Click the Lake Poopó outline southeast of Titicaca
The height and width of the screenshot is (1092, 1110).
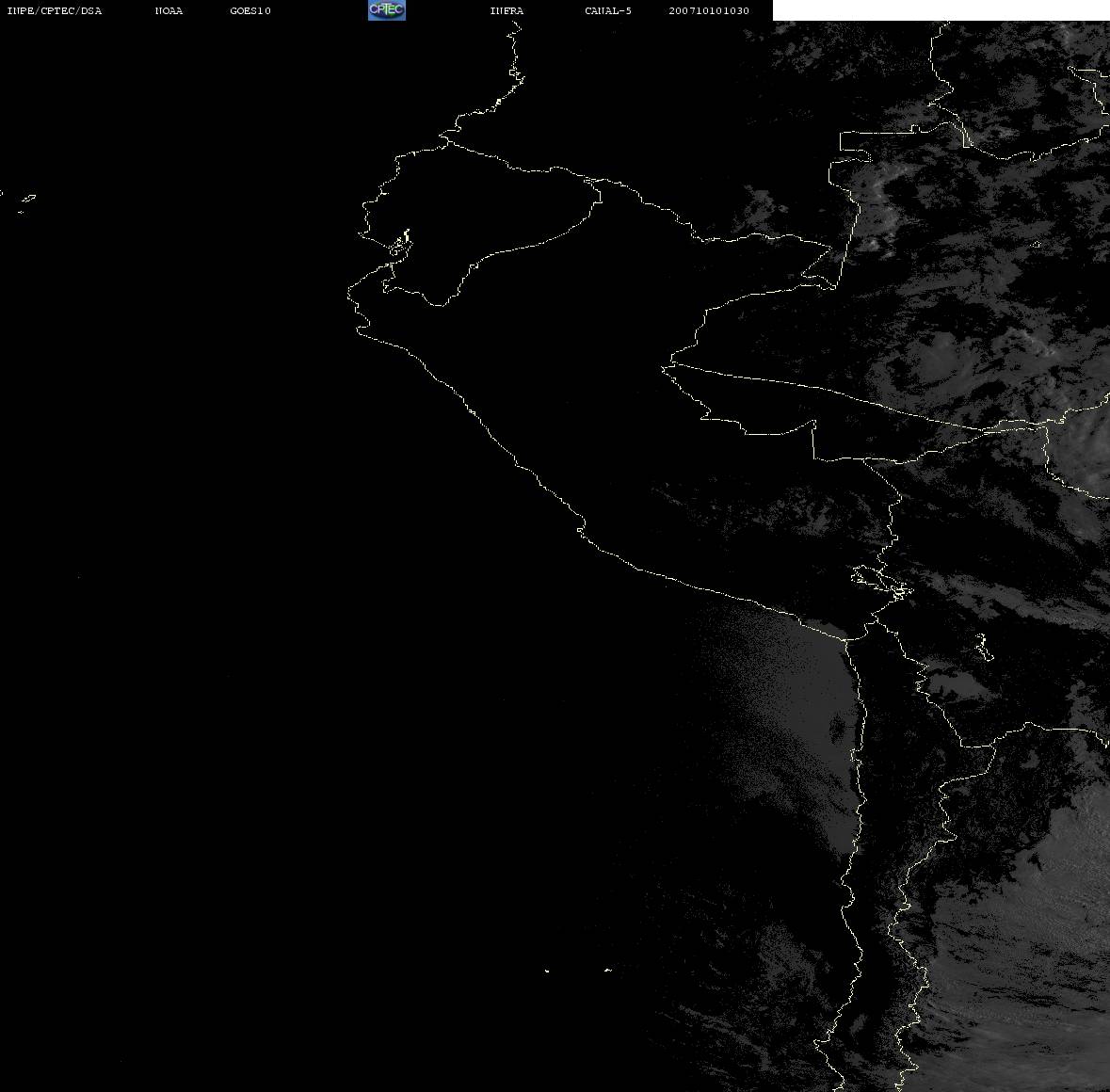[984, 648]
